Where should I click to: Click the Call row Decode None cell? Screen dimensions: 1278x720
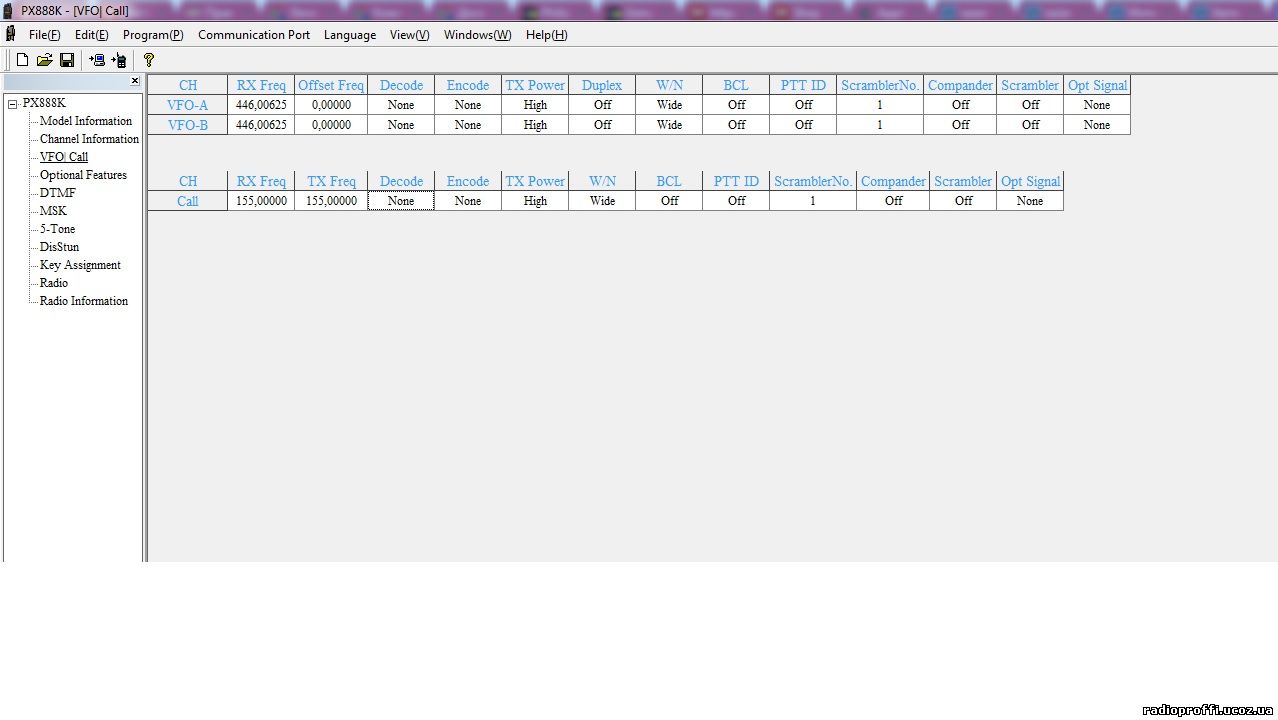pos(401,201)
